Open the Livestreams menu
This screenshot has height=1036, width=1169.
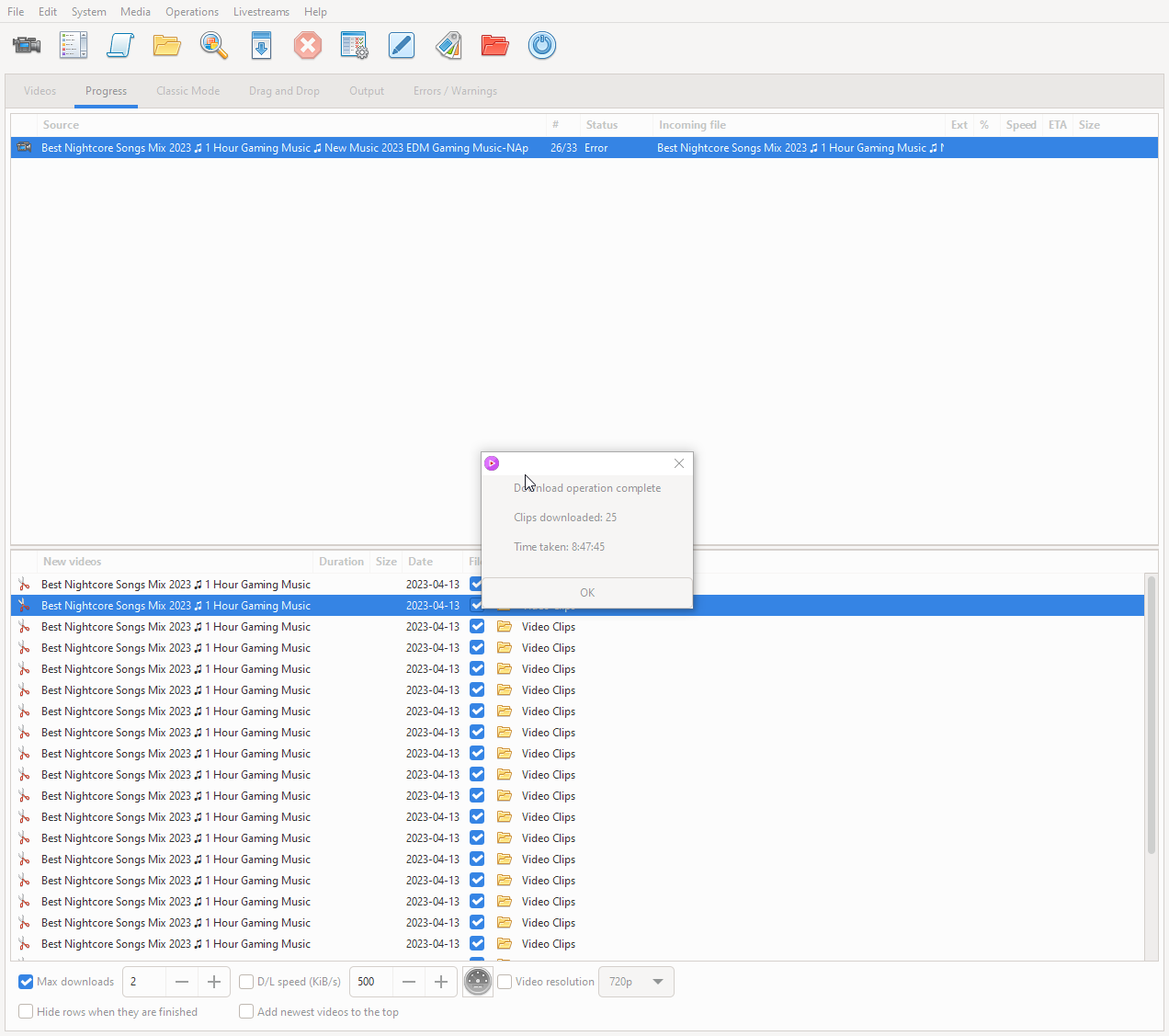[x=261, y=11]
